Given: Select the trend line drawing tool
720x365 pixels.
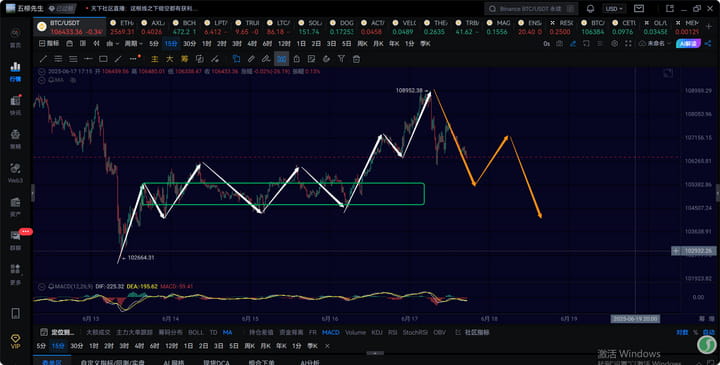Looking at the screenshot, I should point(43,59).
